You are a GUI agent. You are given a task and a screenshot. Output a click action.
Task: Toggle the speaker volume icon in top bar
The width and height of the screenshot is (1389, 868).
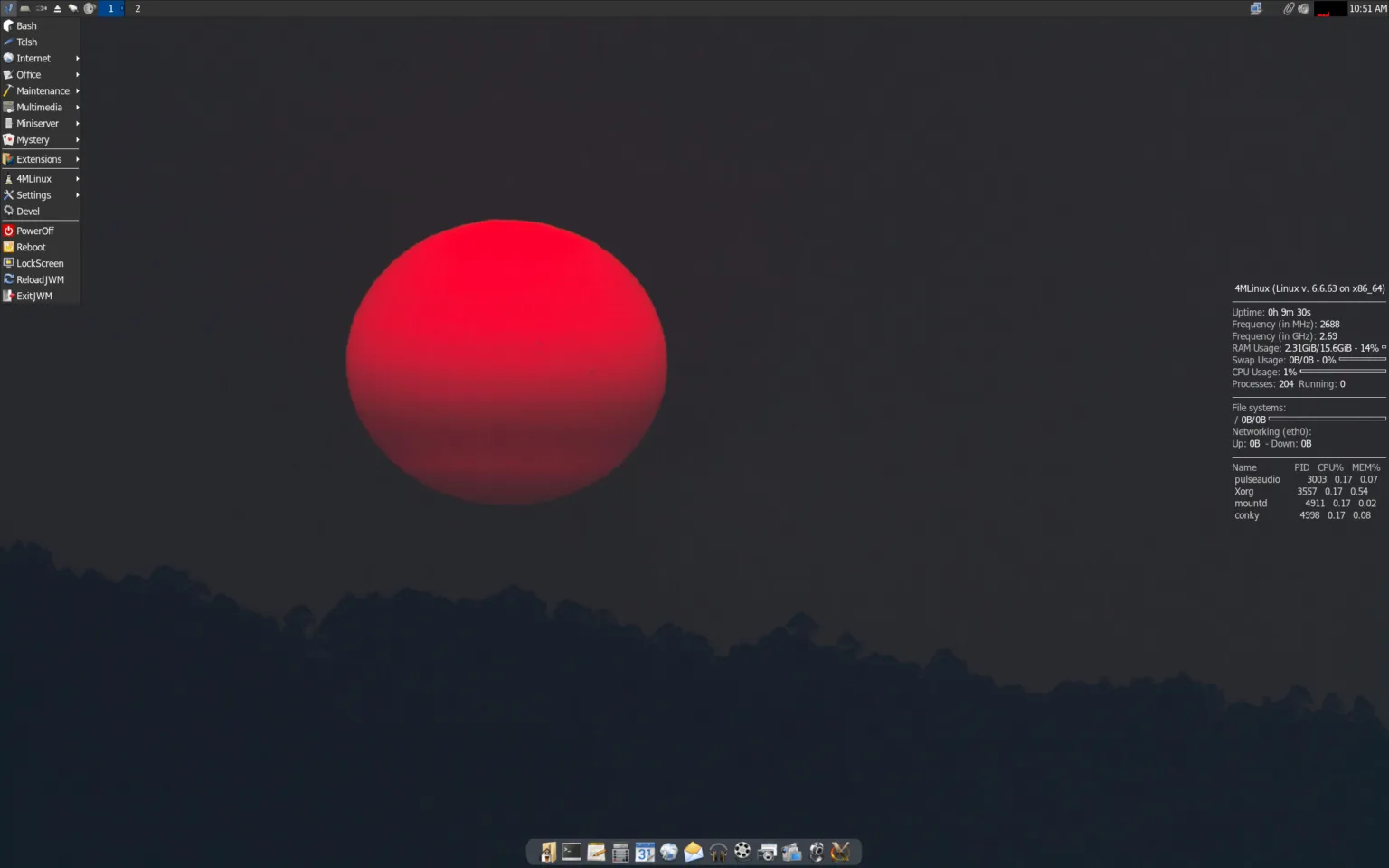[1303, 7]
